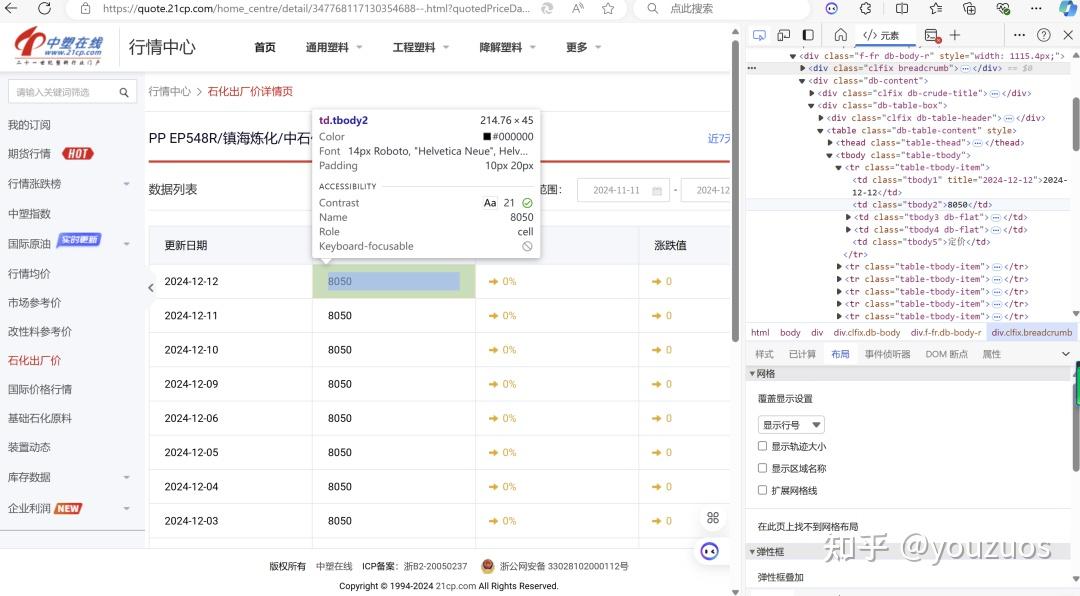Select the td tbody2 8050 DOM node
The width and height of the screenshot is (1080, 596).
[x=922, y=205]
